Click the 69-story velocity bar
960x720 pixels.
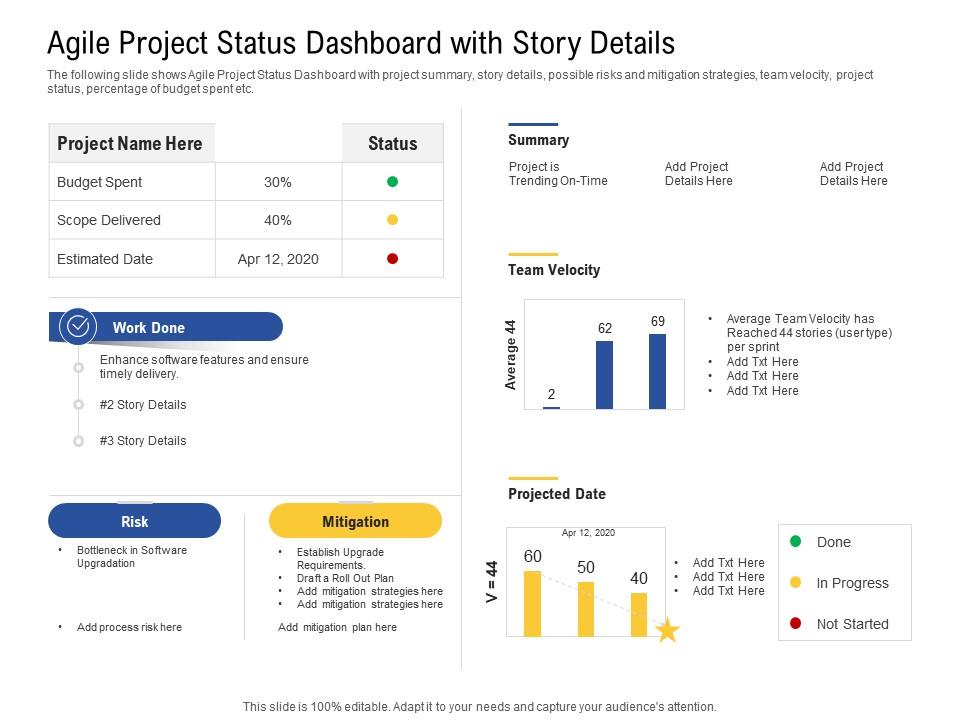655,373
